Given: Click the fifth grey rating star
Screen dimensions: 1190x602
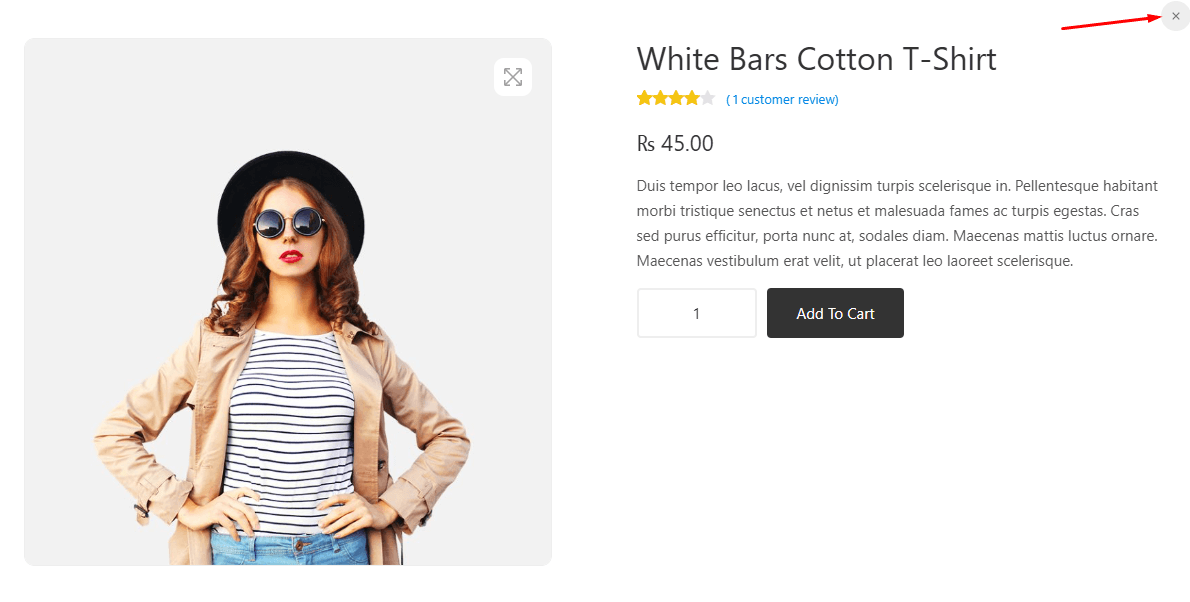Looking at the screenshot, I should 707,98.
